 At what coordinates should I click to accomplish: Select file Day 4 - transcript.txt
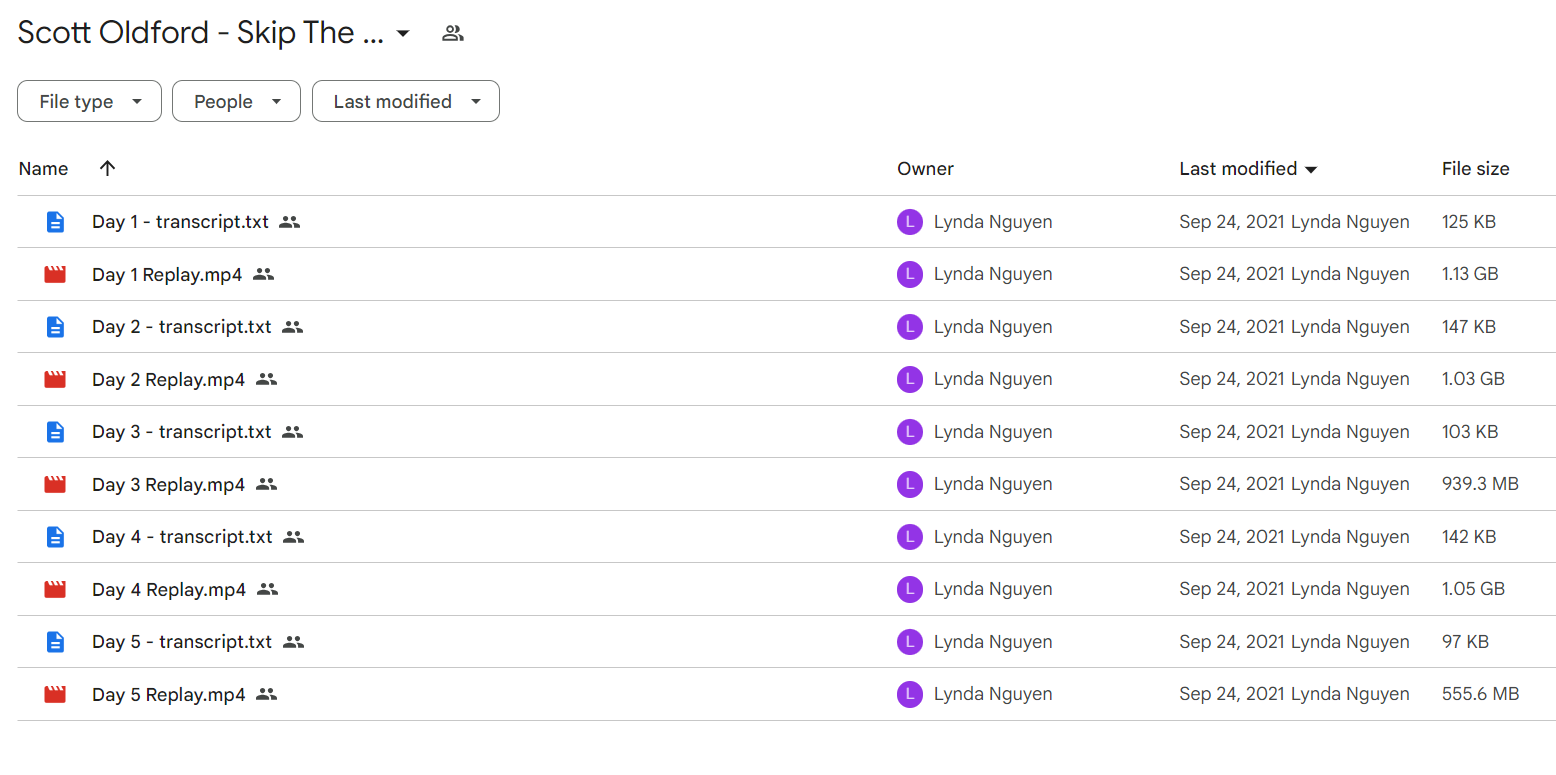coord(182,537)
